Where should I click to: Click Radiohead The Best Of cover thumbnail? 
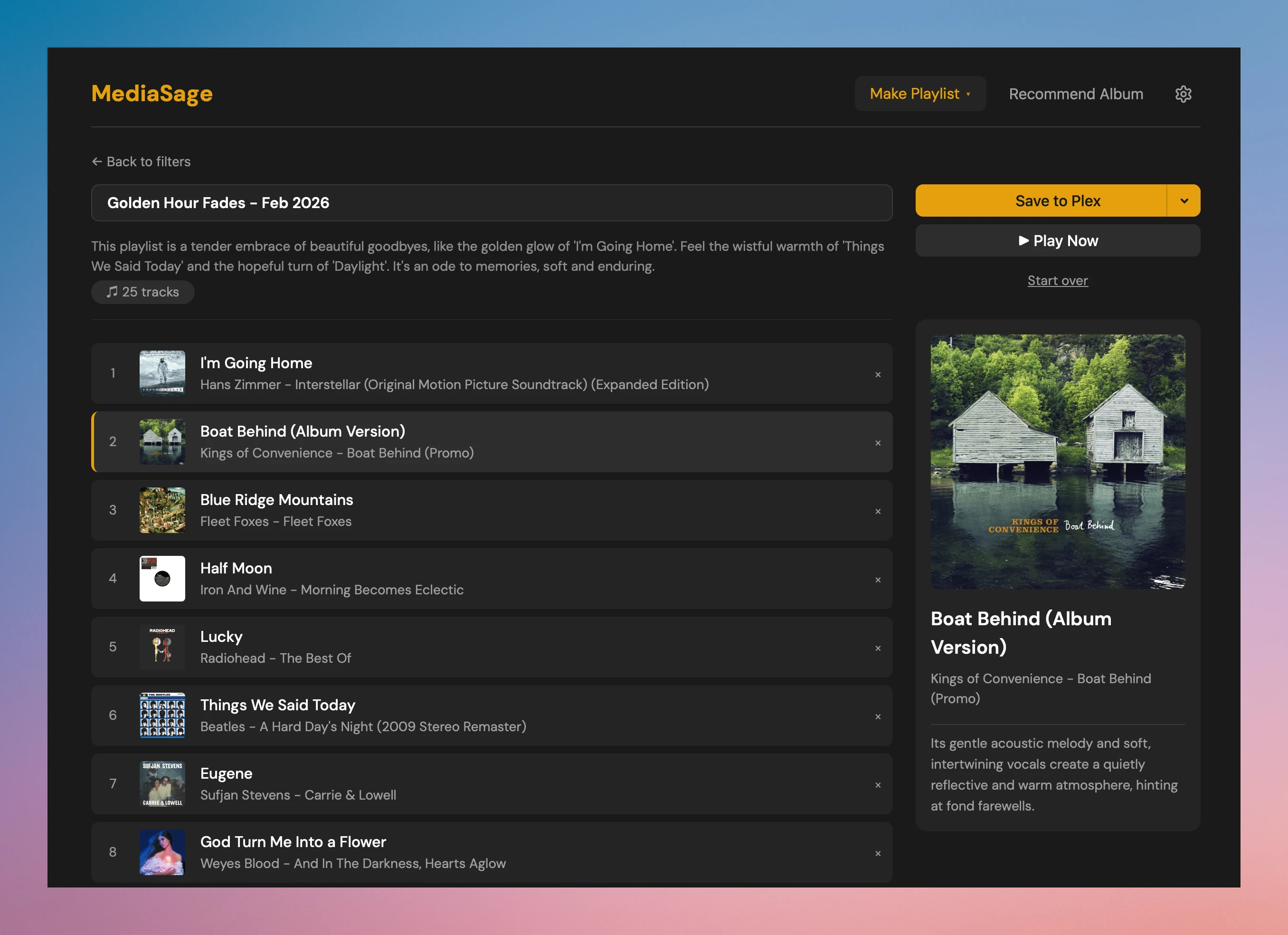click(x=162, y=647)
